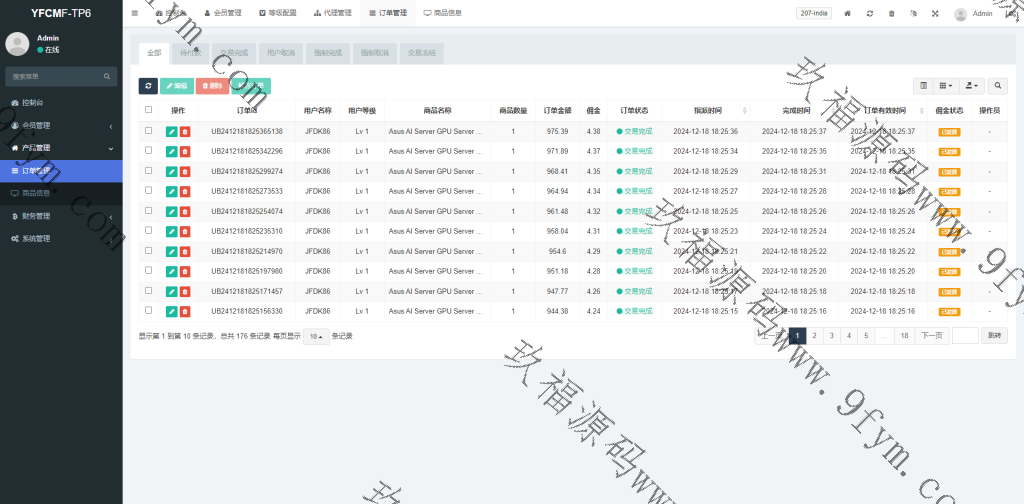Image resolution: width=1024 pixels, height=504 pixels.
Task: Click the red delete icon for order UB2412181825342296
Action: tap(185, 151)
